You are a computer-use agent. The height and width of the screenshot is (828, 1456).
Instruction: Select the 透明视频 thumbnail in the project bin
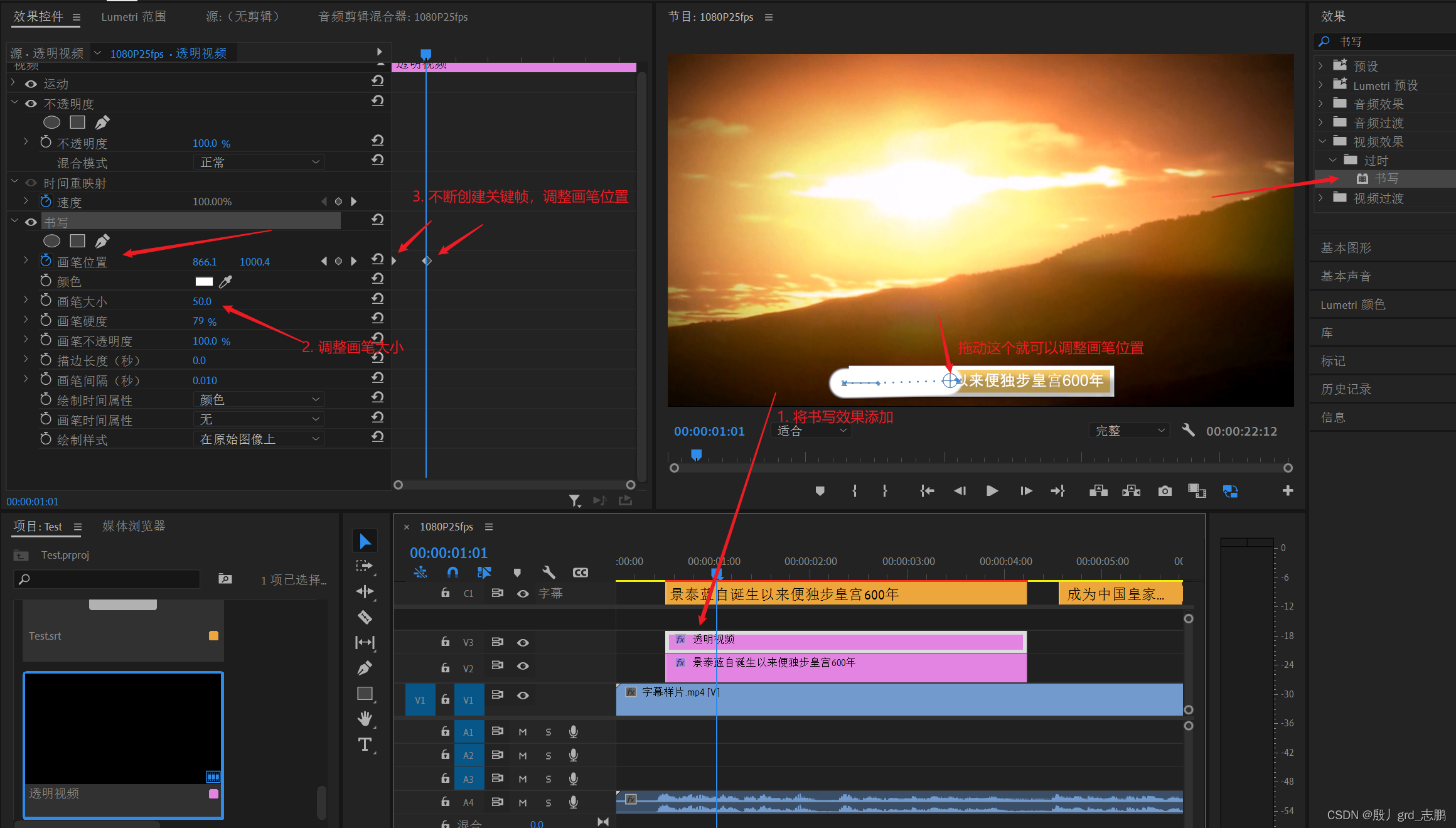click(123, 728)
